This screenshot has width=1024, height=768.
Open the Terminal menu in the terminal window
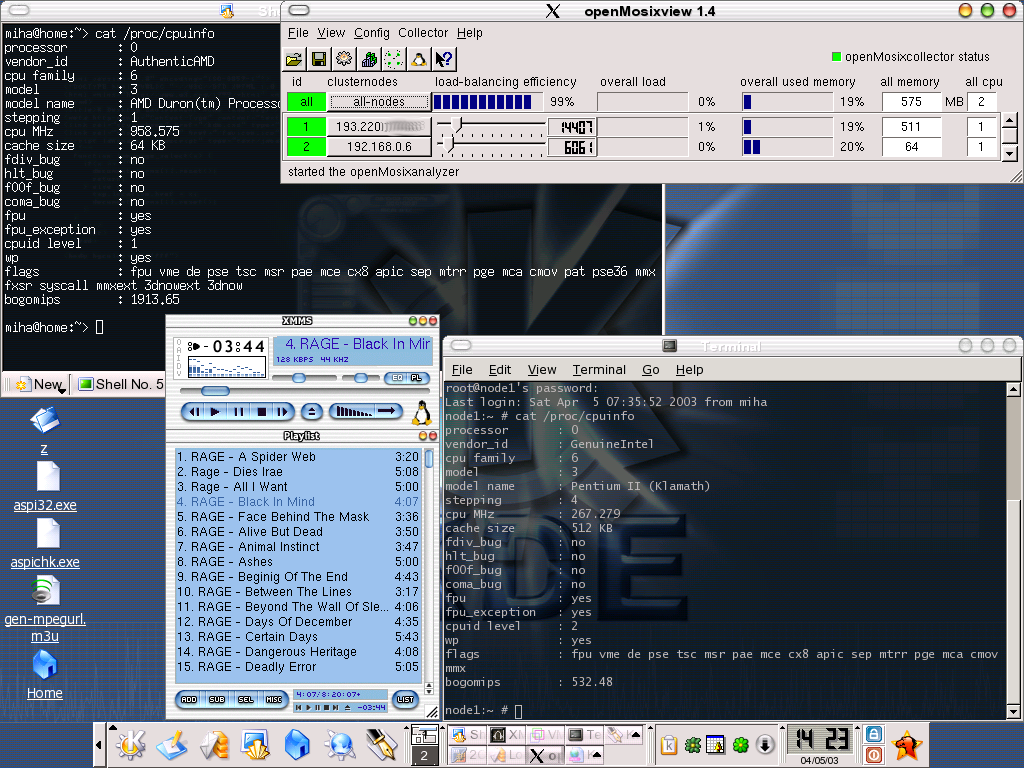[x=599, y=369]
